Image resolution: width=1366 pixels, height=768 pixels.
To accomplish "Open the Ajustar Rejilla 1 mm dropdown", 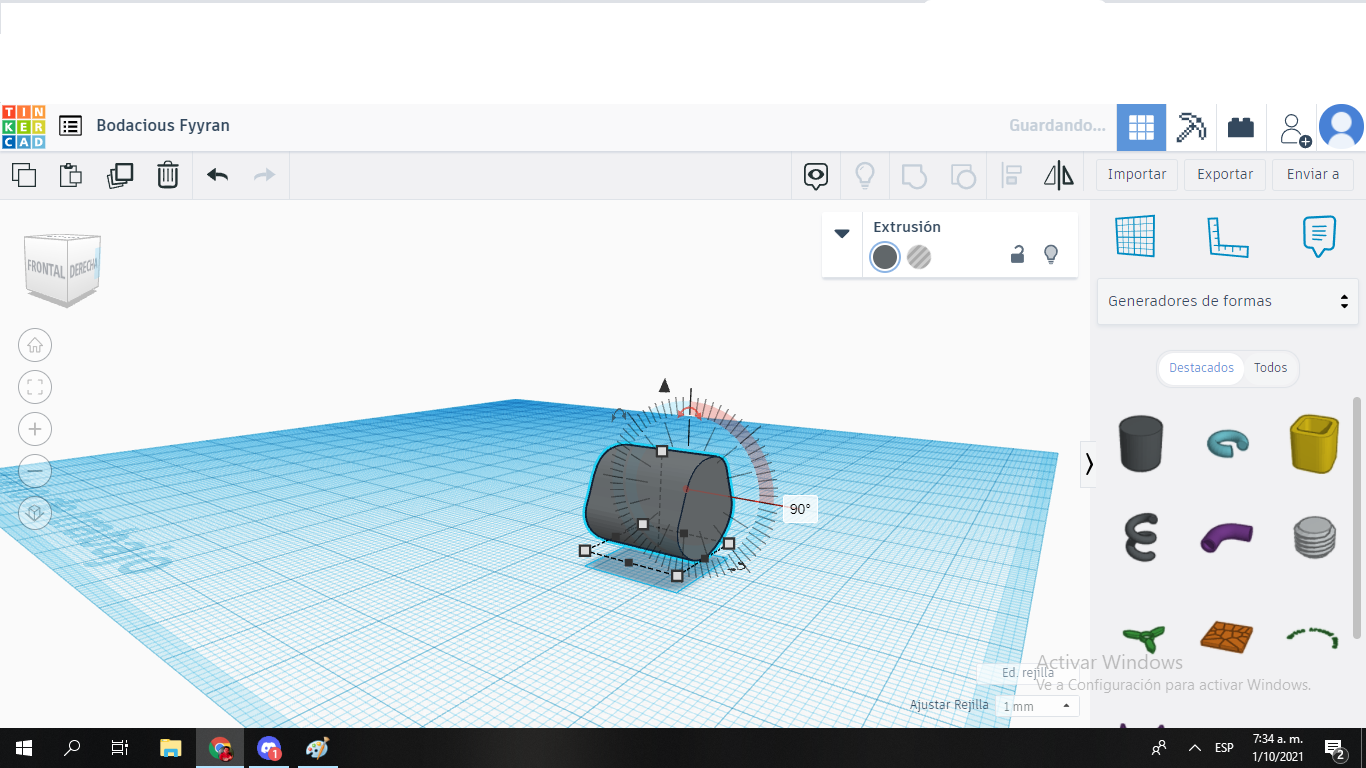I will pos(1038,706).
